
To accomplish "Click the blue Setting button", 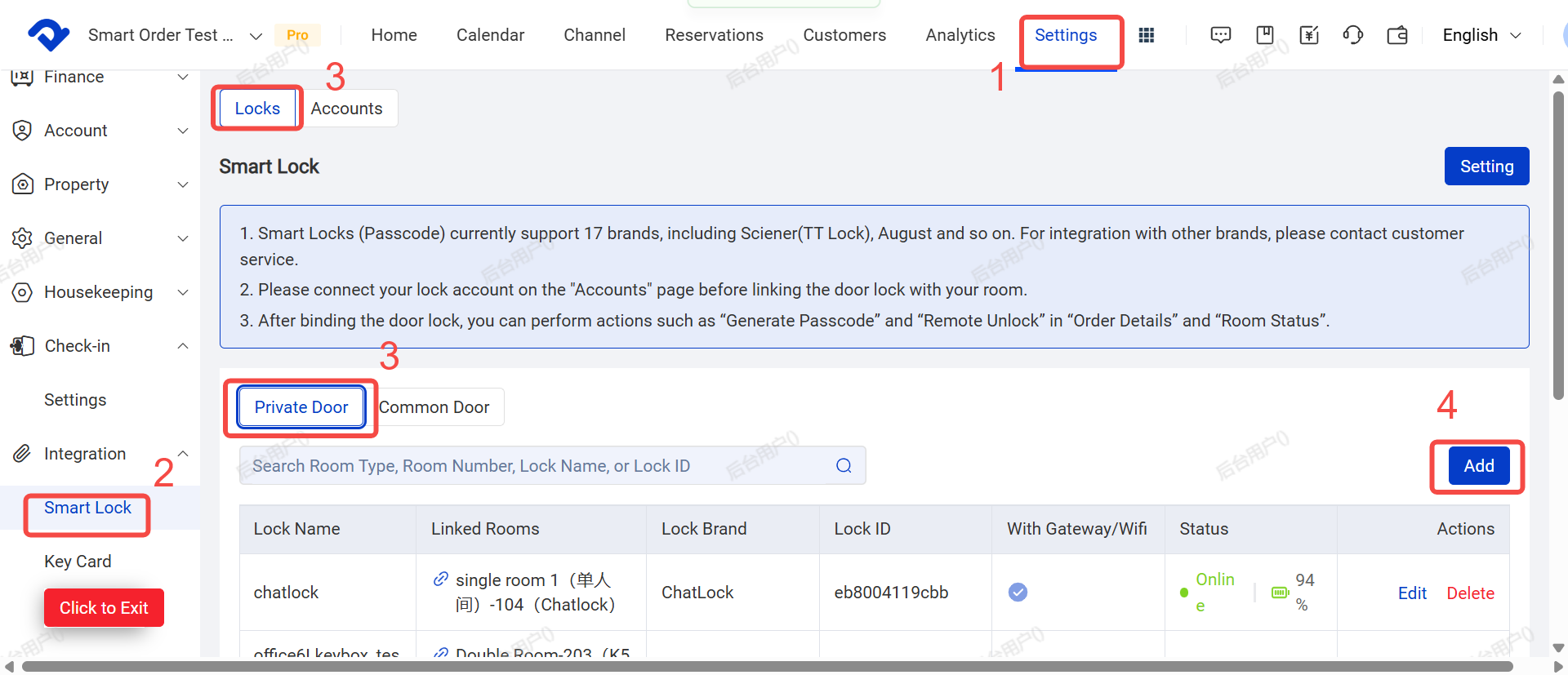I will pos(1486,167).
